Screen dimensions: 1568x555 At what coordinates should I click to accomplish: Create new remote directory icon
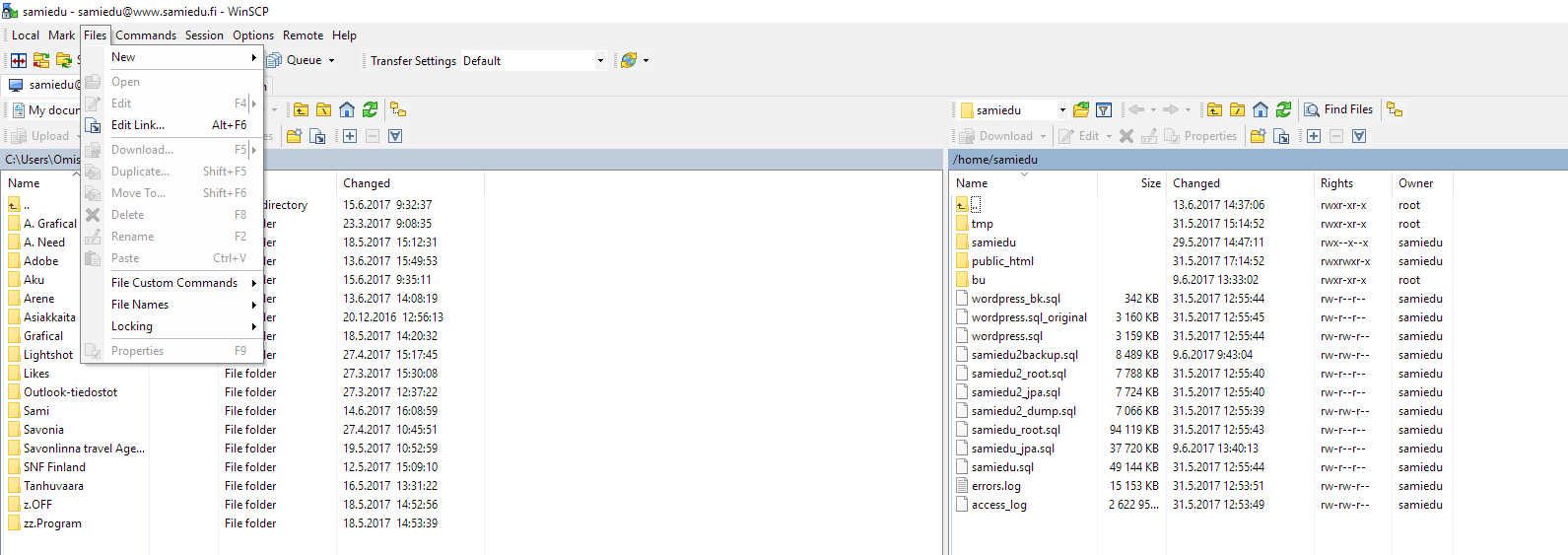(x=1258, y=136)
